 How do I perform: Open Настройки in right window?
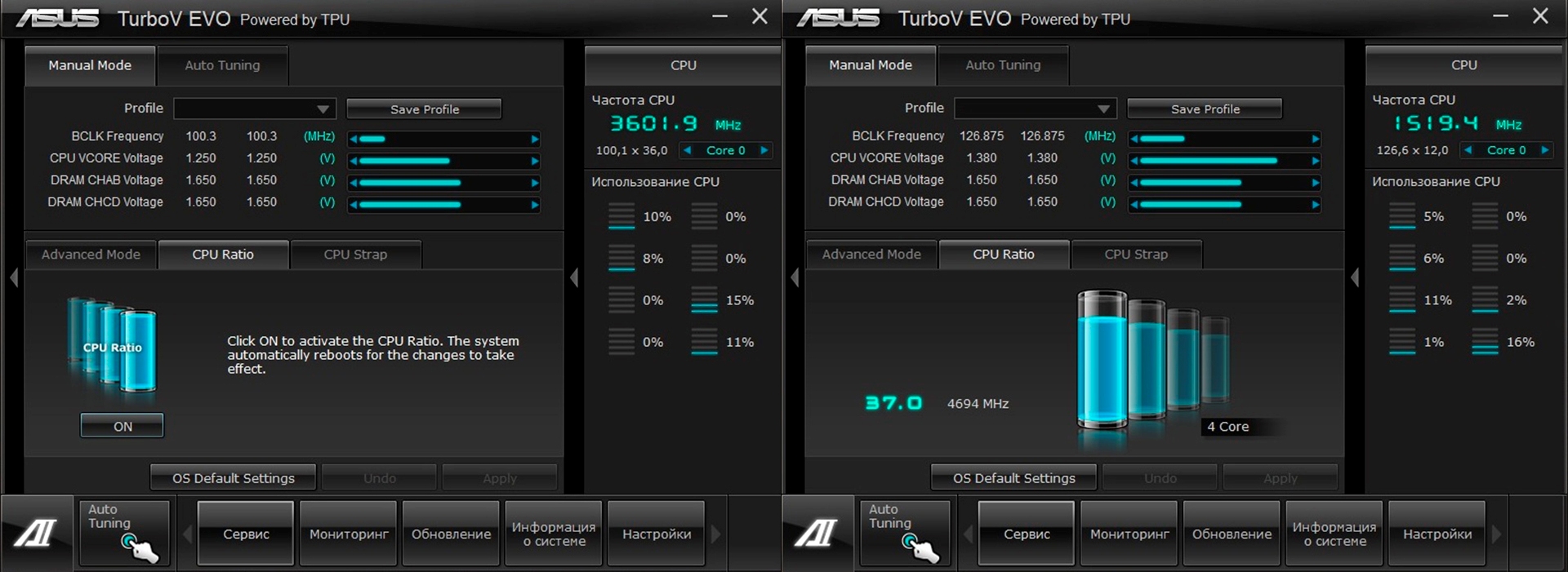point(1437,534)
